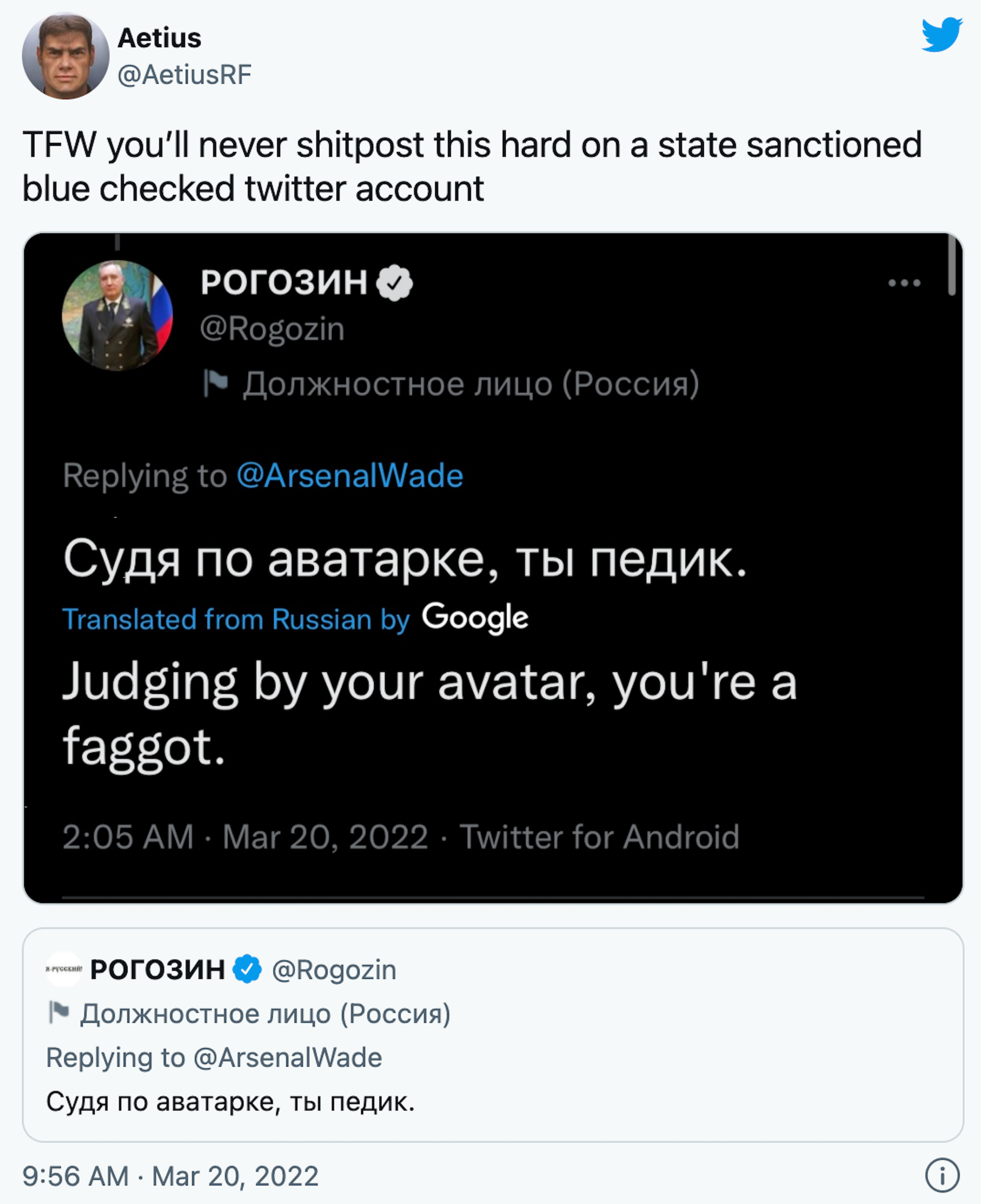
Task: Open the info icon beside the tweet date
Action: (x=941, y=1176)
